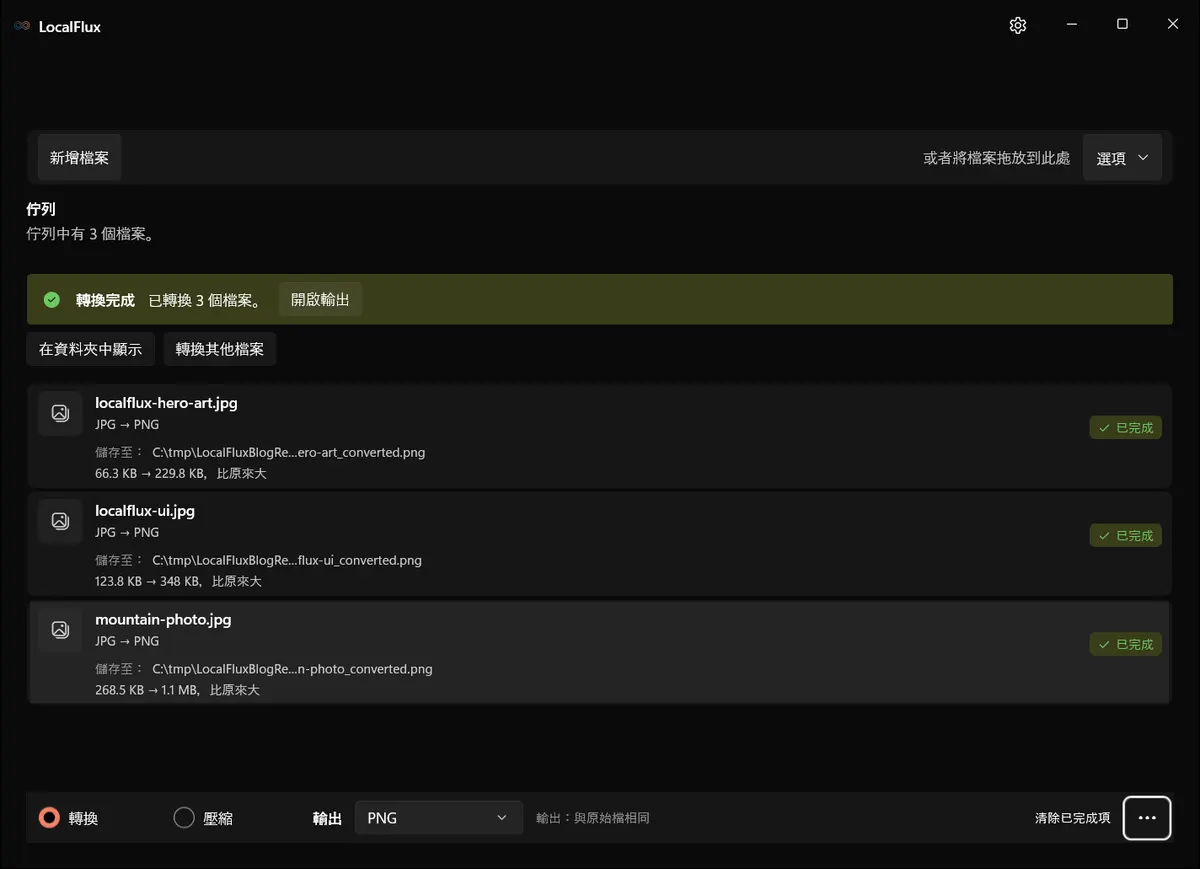Maximize the LocalFlux window

(1122, 25)
